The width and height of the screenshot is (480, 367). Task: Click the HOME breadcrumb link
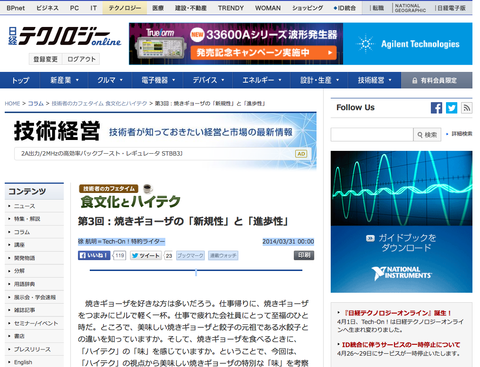tap(12, 104)
